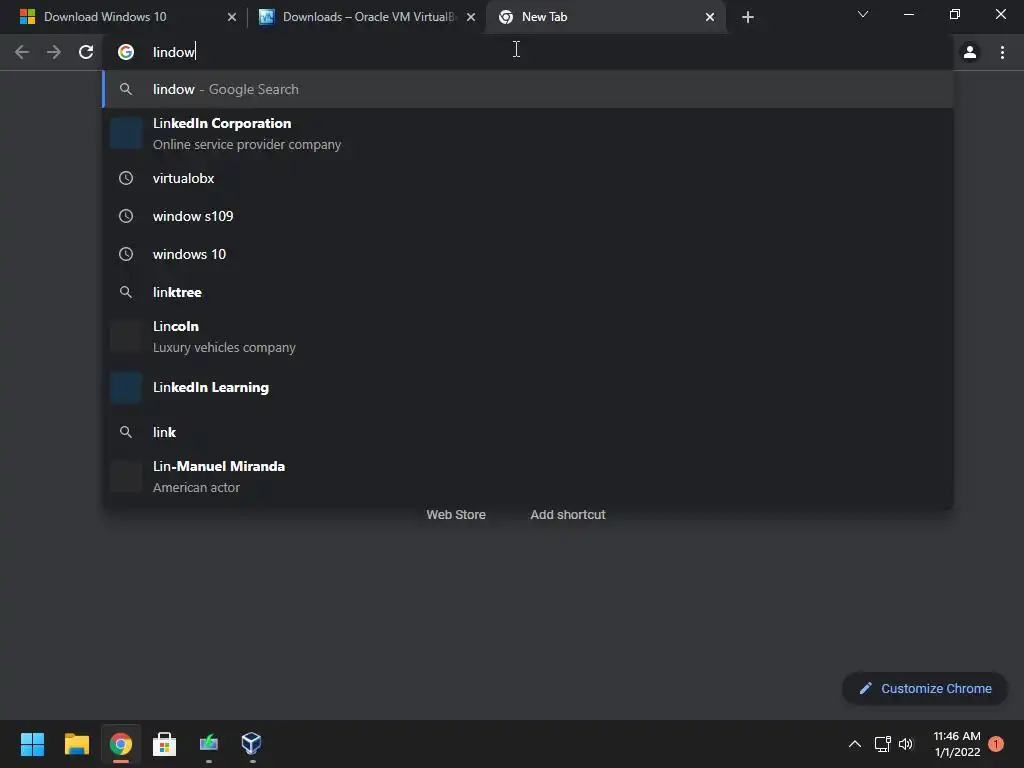Open the Windows Start menu
The image size is (1024, 768).
[32, 744]
